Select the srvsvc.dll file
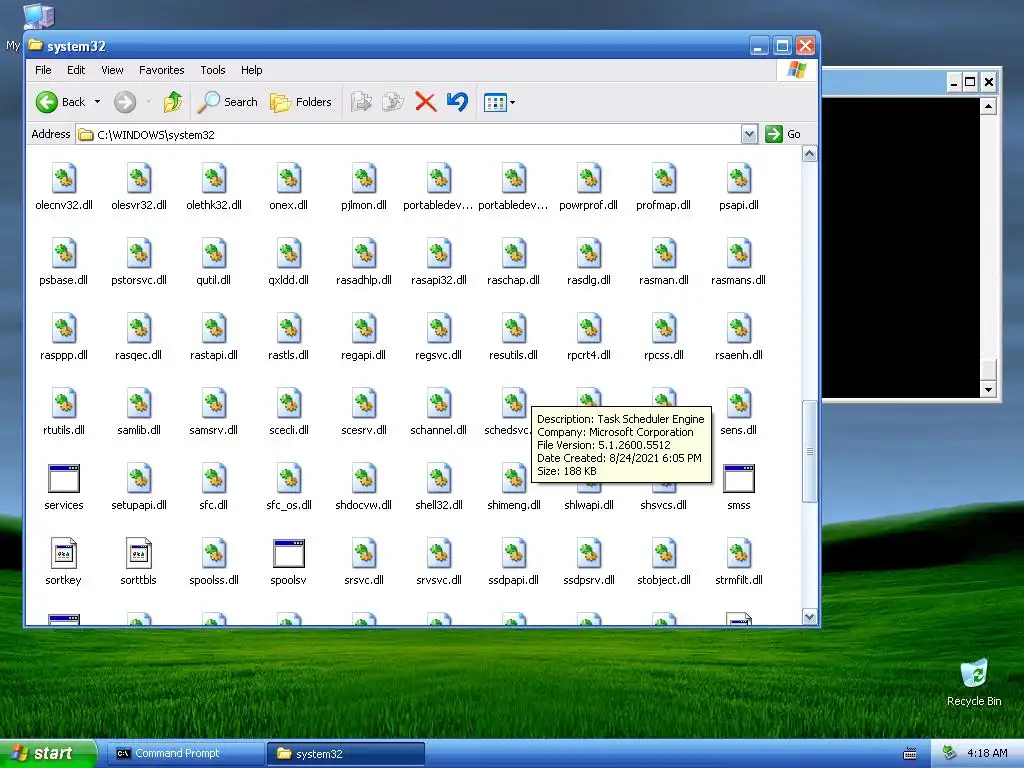Image resolution: width=1024 pixels, height=768 pixels. 439,562
